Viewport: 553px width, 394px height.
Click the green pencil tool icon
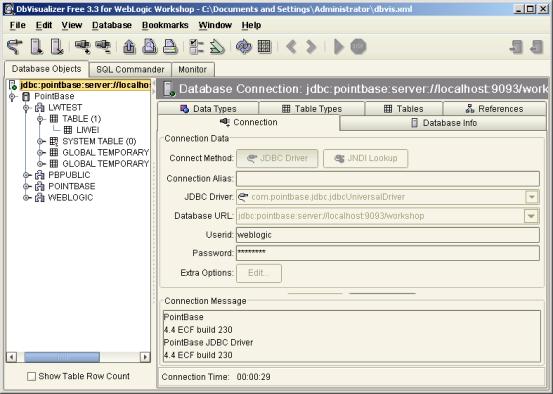pyautogui.click(x=217, y=47)
